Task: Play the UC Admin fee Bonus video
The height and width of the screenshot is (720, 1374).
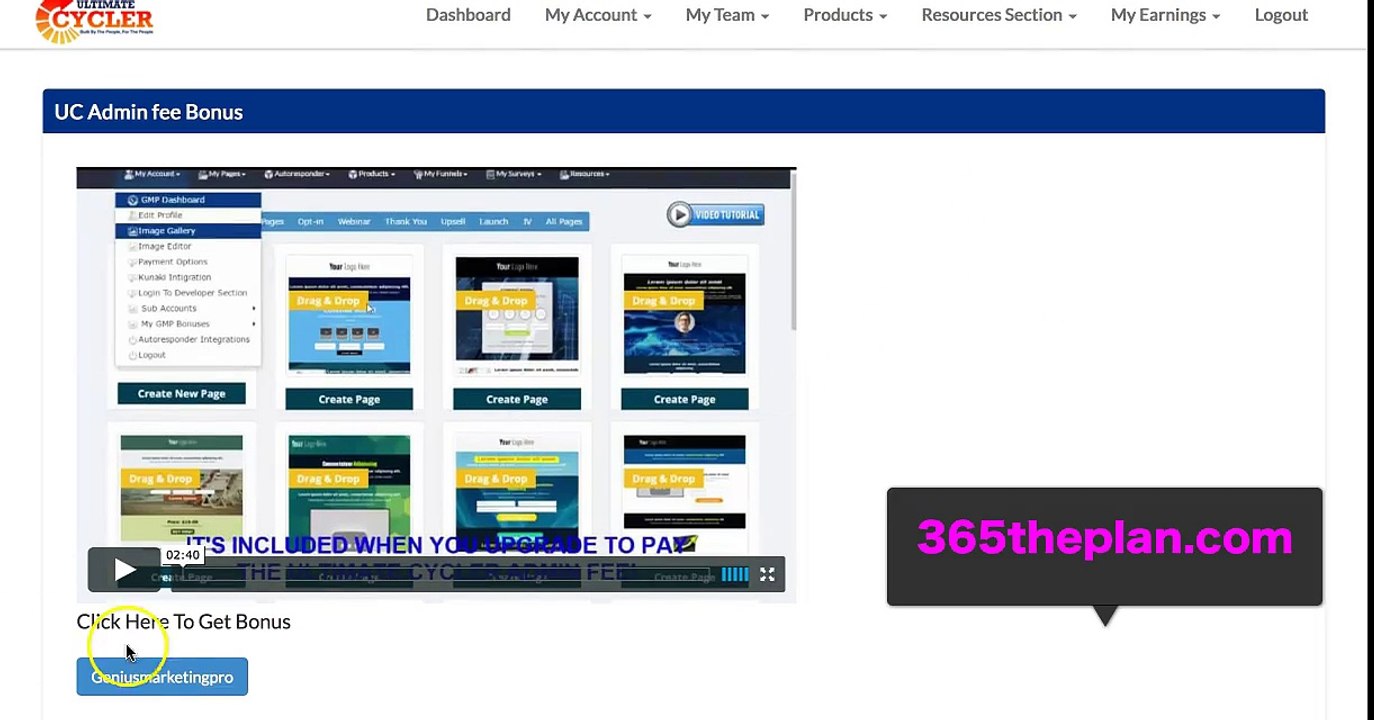Action: point(124,571)
